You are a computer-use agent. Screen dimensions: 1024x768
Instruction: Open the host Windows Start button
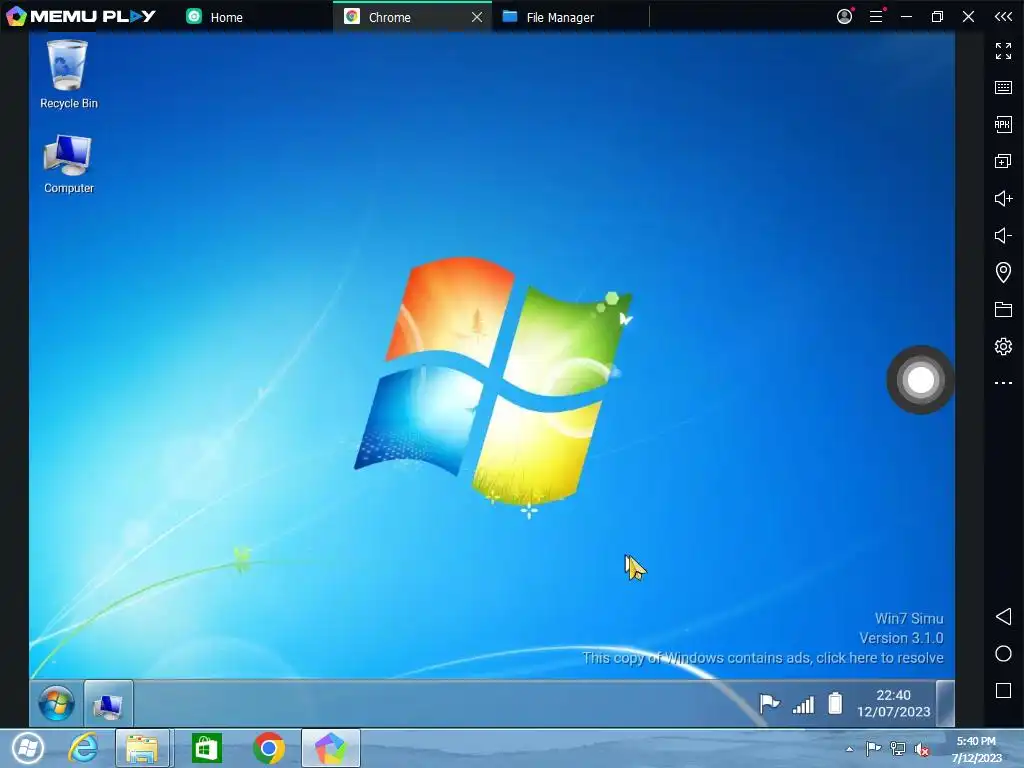(x=27, y=748)
